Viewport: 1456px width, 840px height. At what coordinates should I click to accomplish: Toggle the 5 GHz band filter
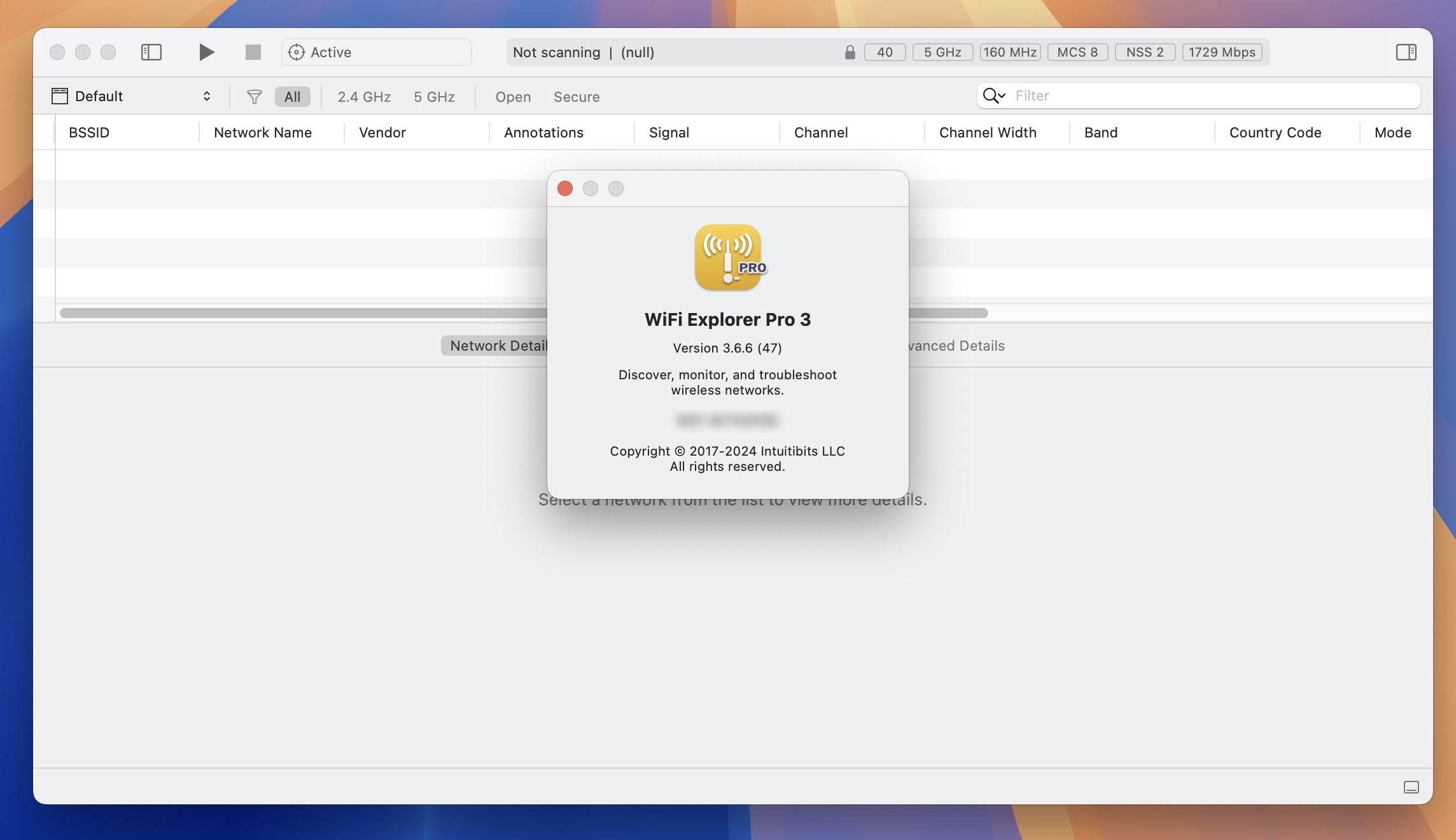(434, 96)
